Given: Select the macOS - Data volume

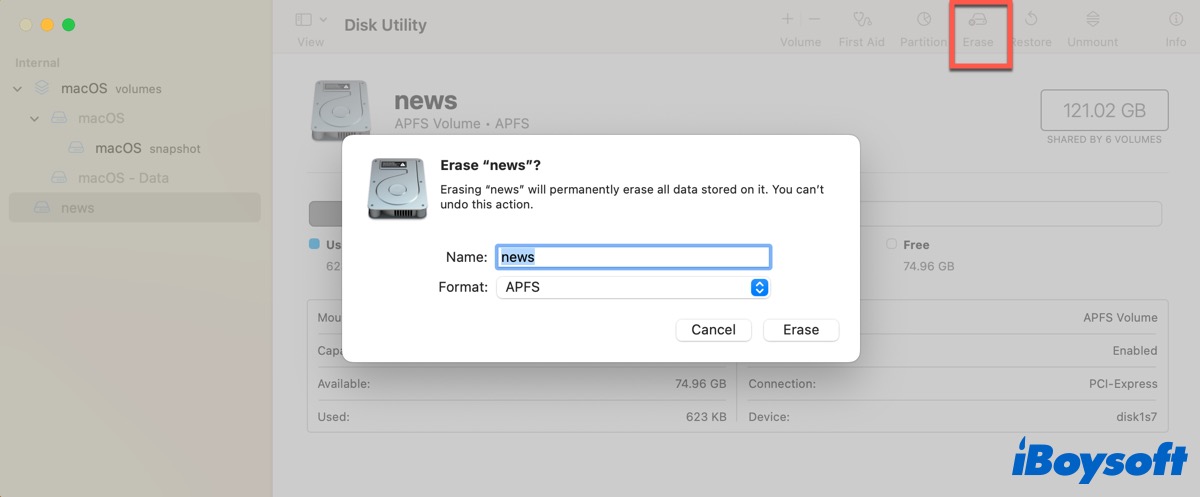Looking at the screenshot, I should point(122,178).
